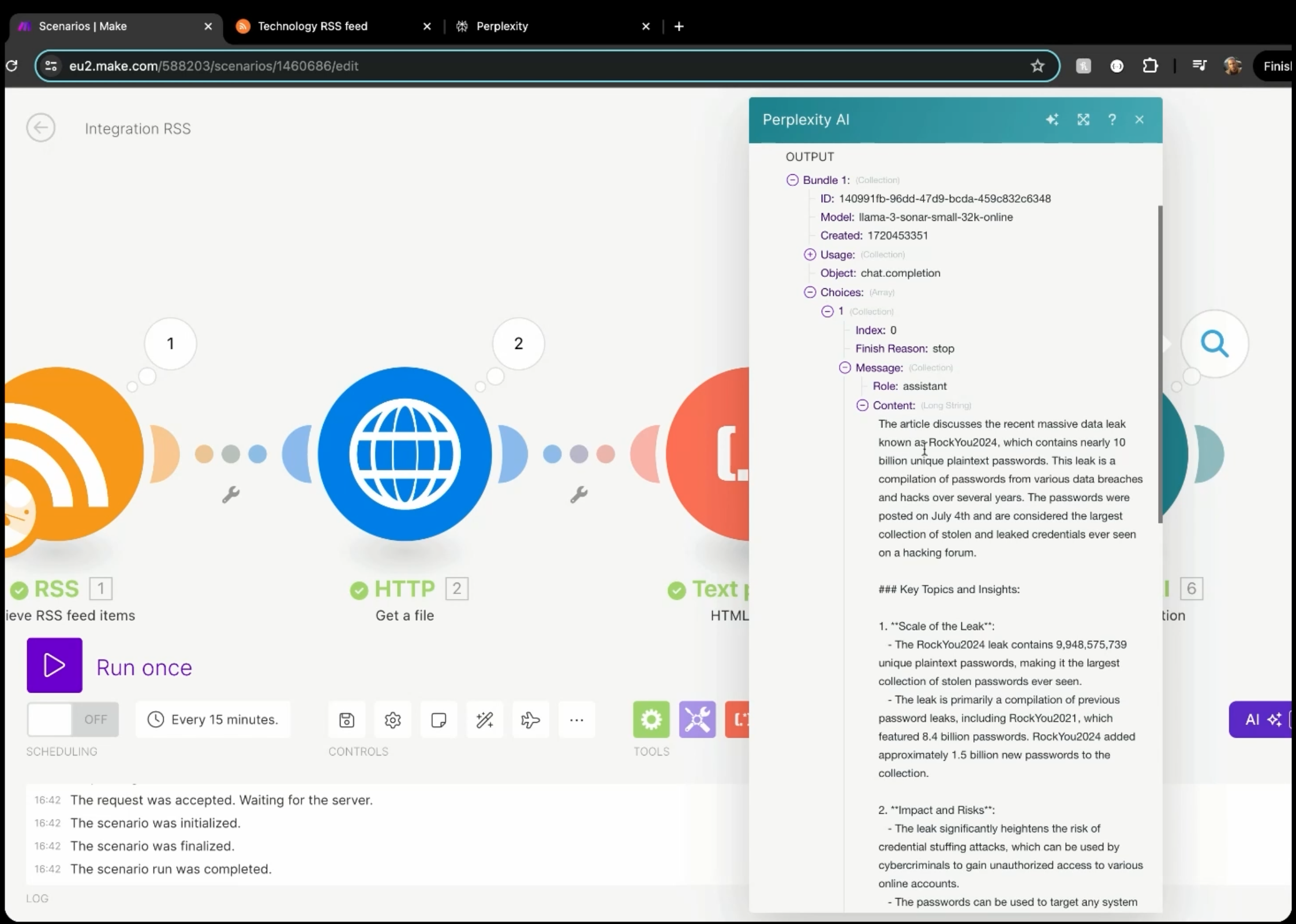Switch to Technology RSS feed tab
The height and width of the screenshot is (924, 1296).
[x=312, y=26]
